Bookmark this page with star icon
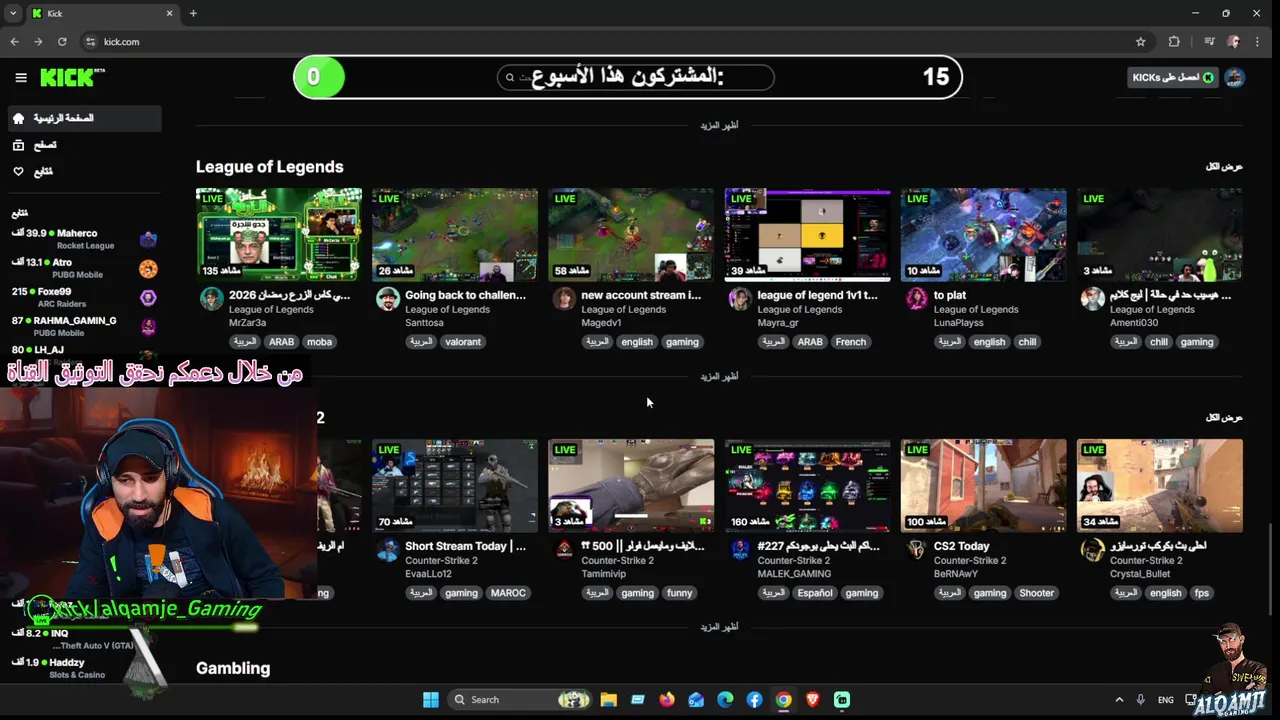Viewport: 1280px width, 720px height. [x=1140, y=42]
